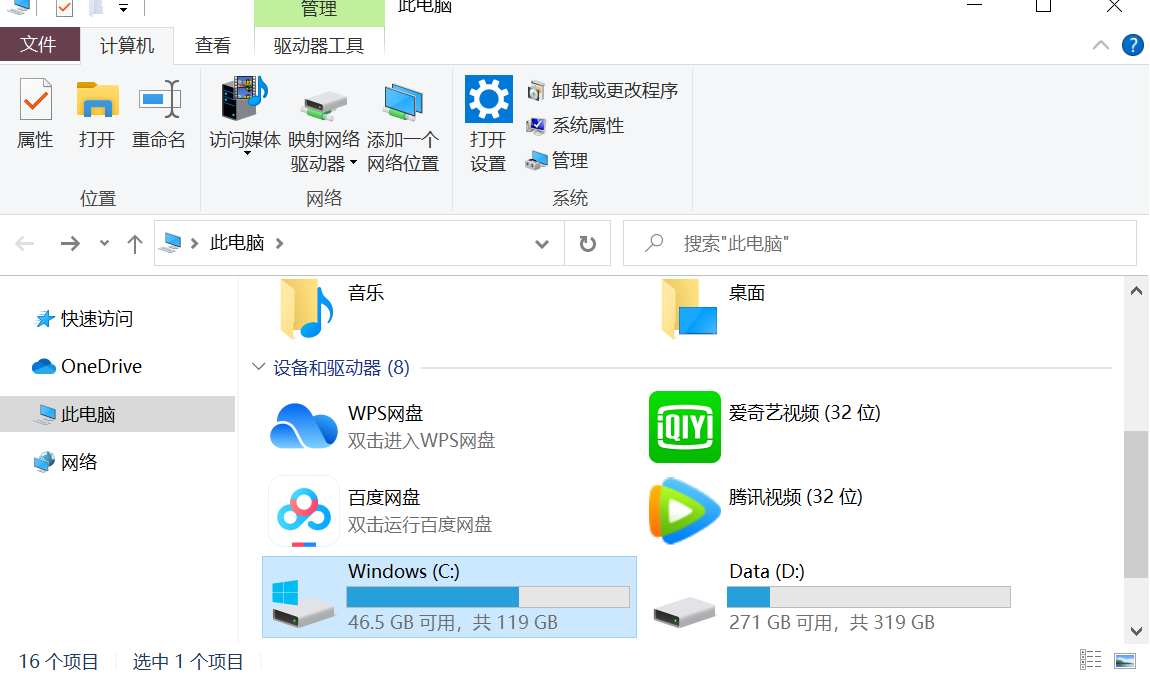
Task: Click the 选中 1 个项目 status text
Action: pyautogui.click(x=188, y=661)
